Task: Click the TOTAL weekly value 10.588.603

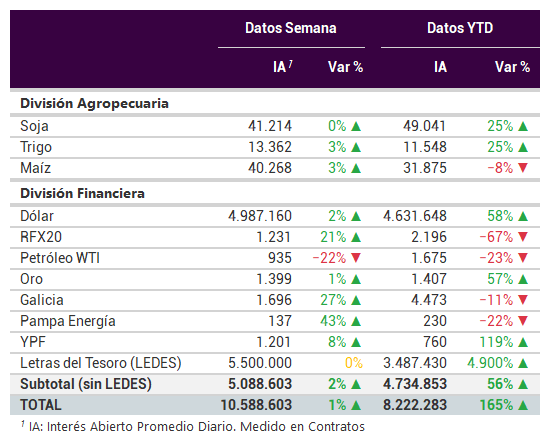Action: (256, 405)
